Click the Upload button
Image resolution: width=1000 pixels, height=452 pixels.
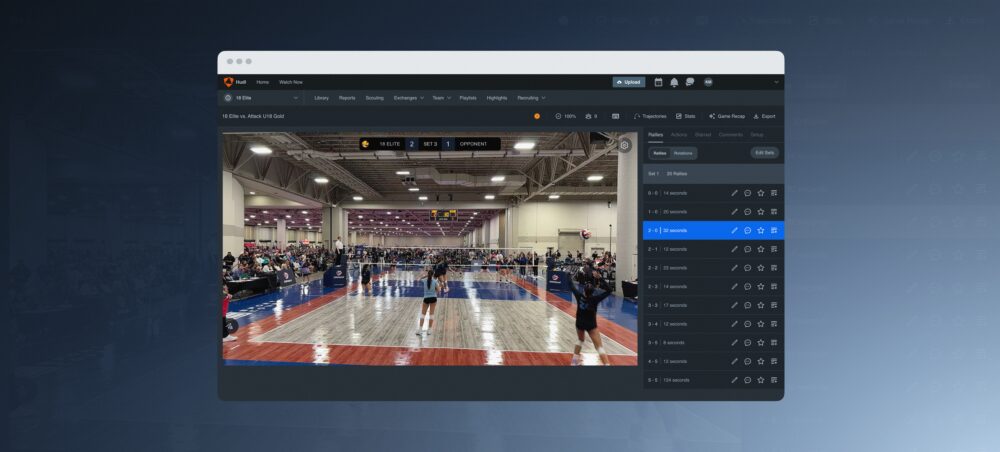click(629, 82)
